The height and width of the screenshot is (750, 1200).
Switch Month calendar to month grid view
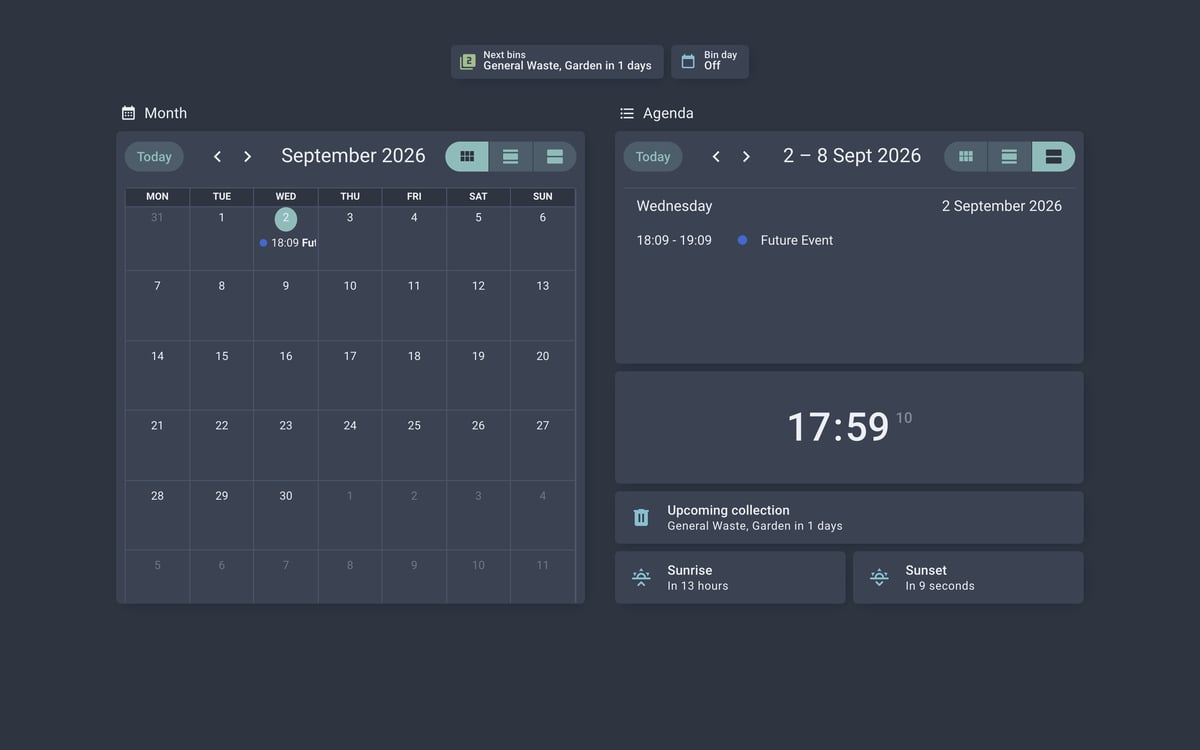tap(467, 156)
